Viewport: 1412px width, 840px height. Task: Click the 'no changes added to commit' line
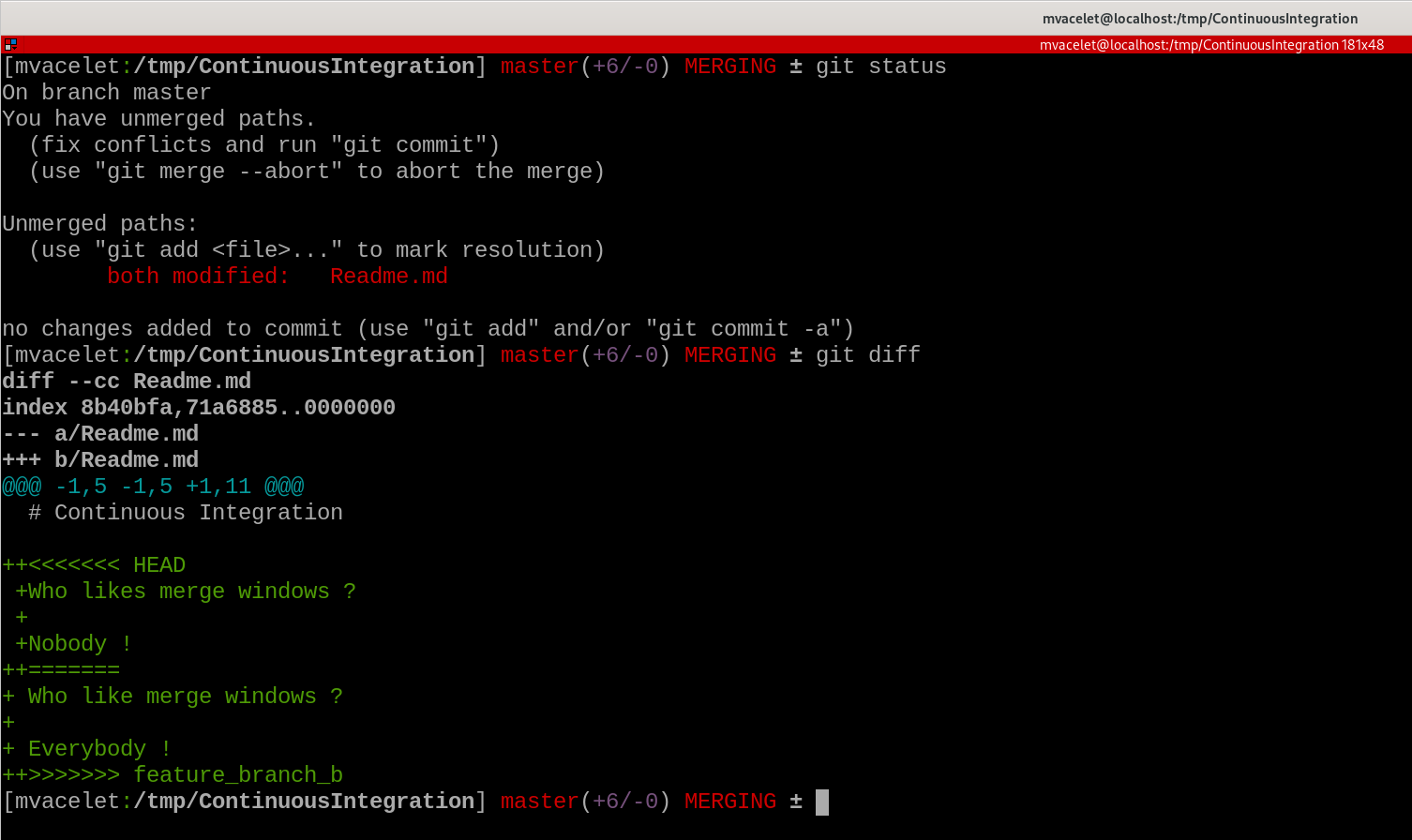tap(428, 329)
